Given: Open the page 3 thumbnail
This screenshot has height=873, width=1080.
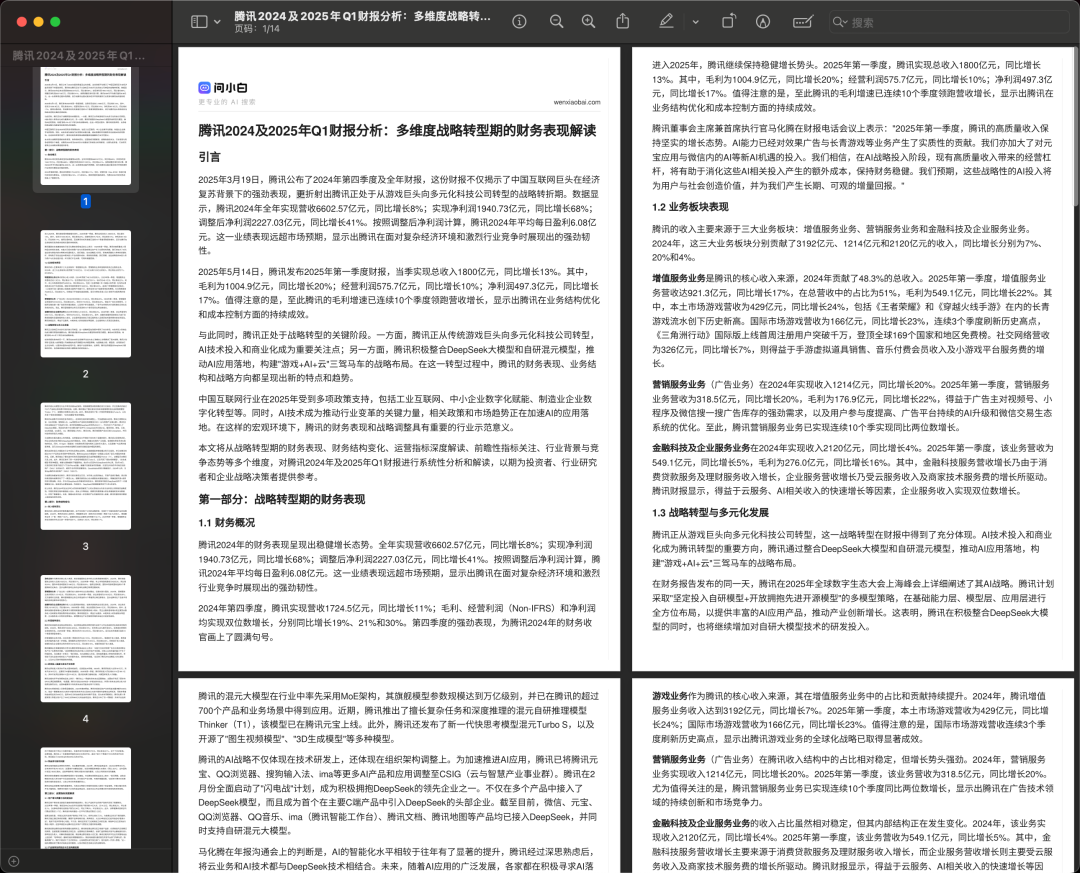Looking at the screenshot, I should (x=85, y=466).
